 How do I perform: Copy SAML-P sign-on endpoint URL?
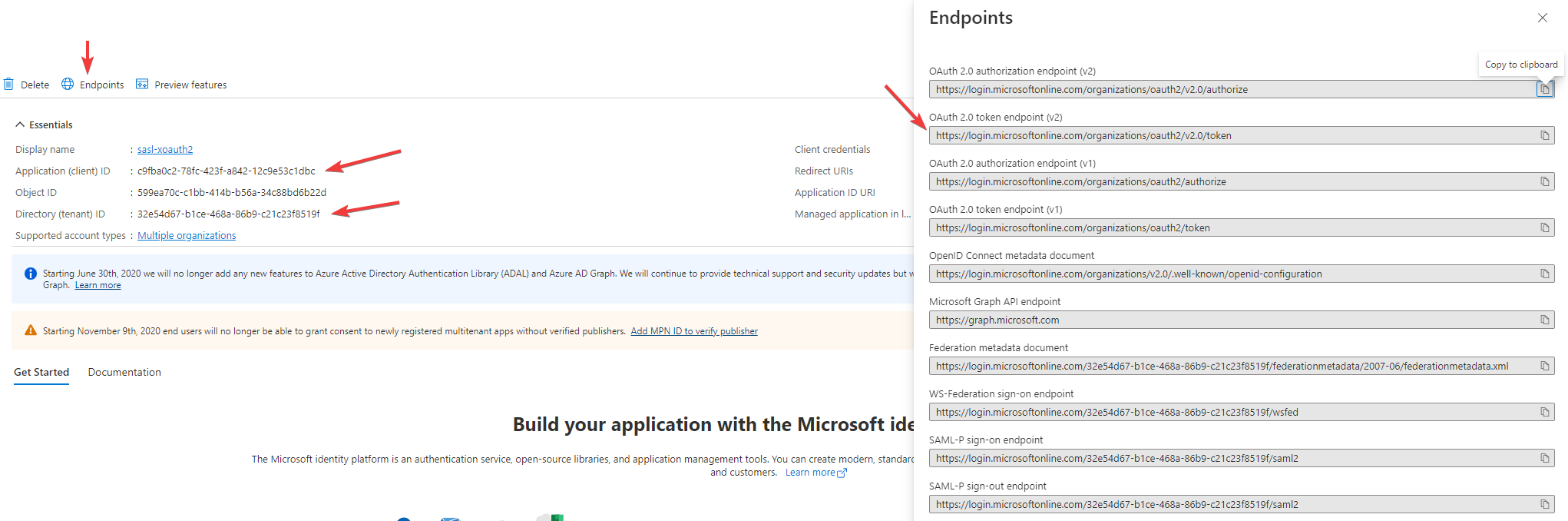(x=1544, y=459)
